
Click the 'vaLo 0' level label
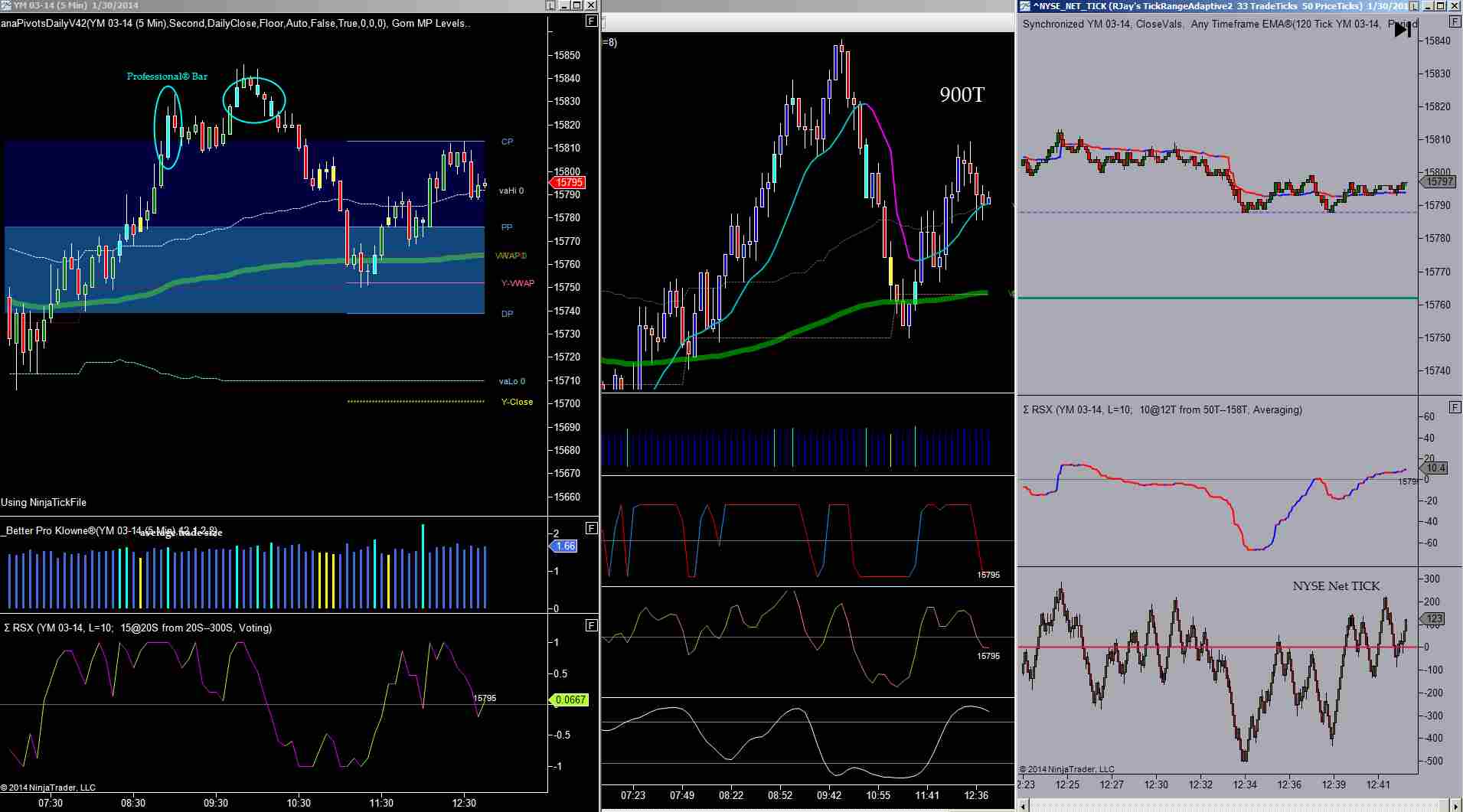pyautogui.click(x=512, y=381)
